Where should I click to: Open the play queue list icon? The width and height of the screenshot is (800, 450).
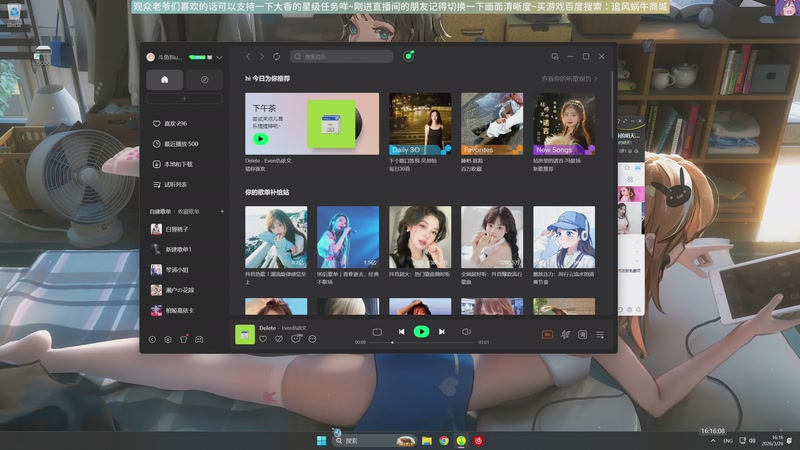599,335
